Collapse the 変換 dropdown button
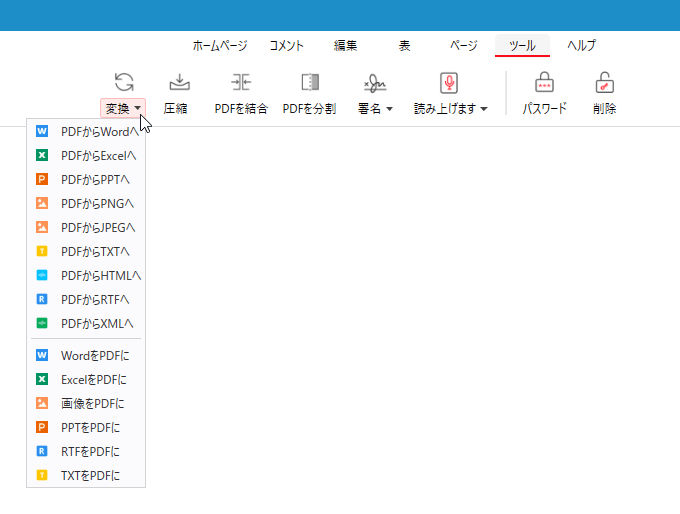Viewport: 680px width, 514px height. click(x=123, y=108)
